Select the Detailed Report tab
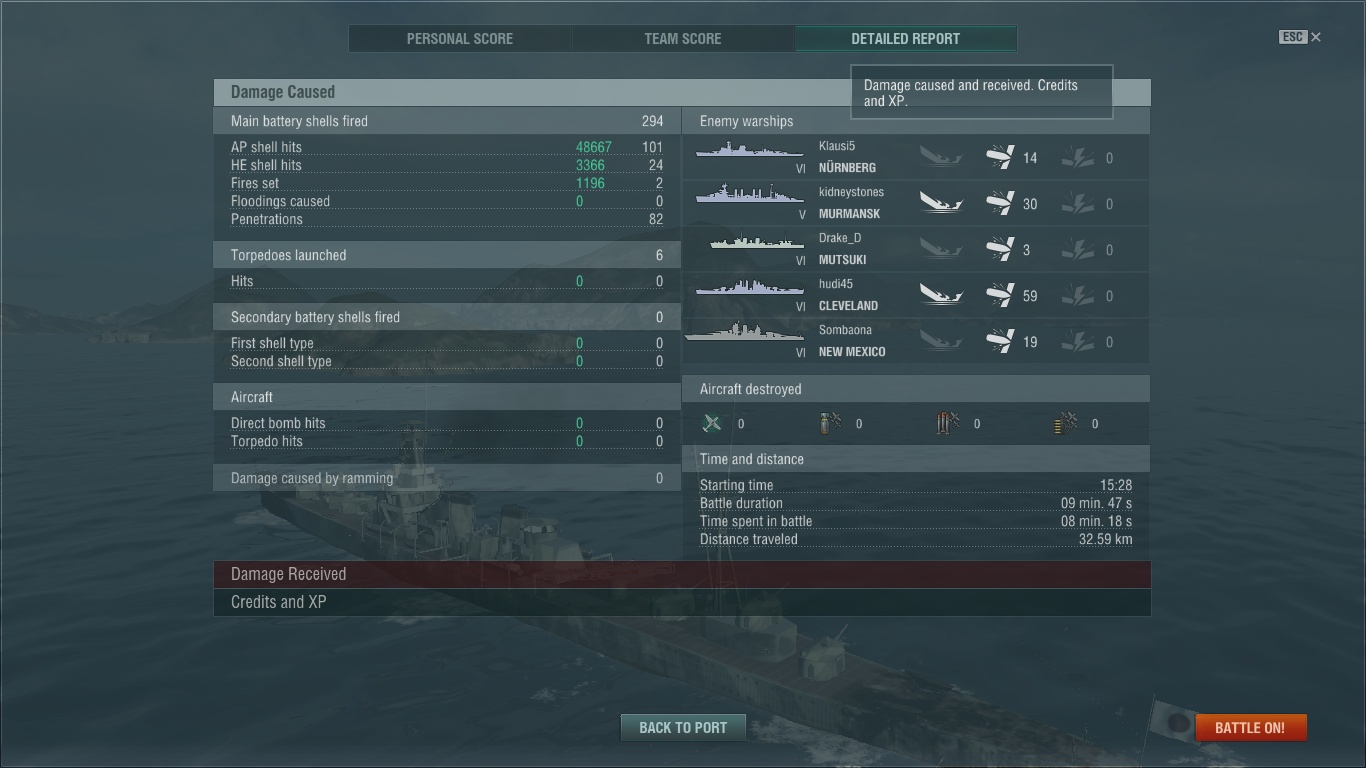 pyautogui.click(x=906, y=39)
